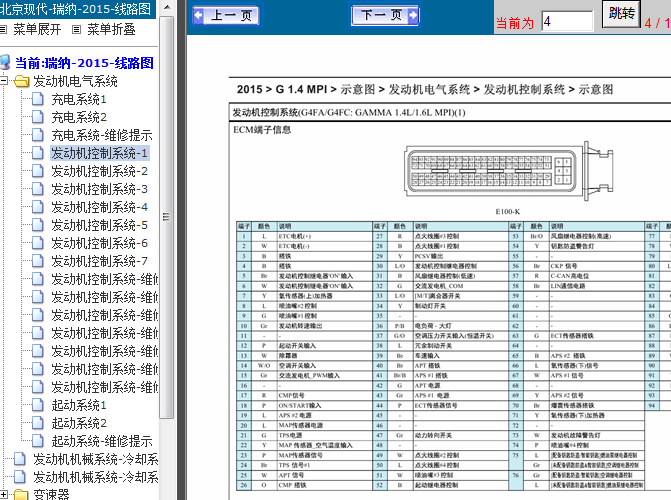Open 发动机控制系统-4 entry
Screen dimensions: 671x500
click(99, 207)
